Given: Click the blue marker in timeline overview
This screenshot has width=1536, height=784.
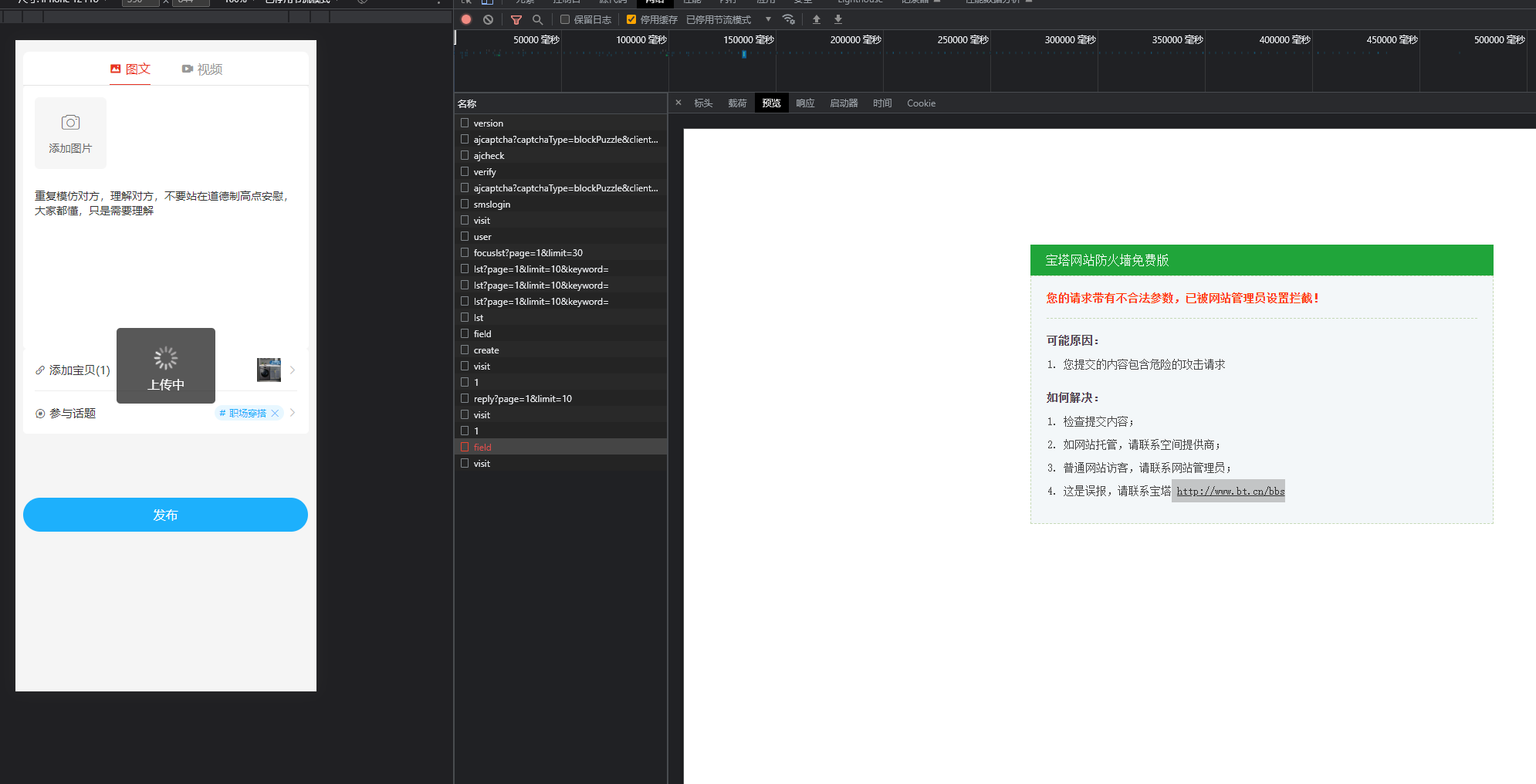Looking at the screenshot, I should click(x=744, y=54).
